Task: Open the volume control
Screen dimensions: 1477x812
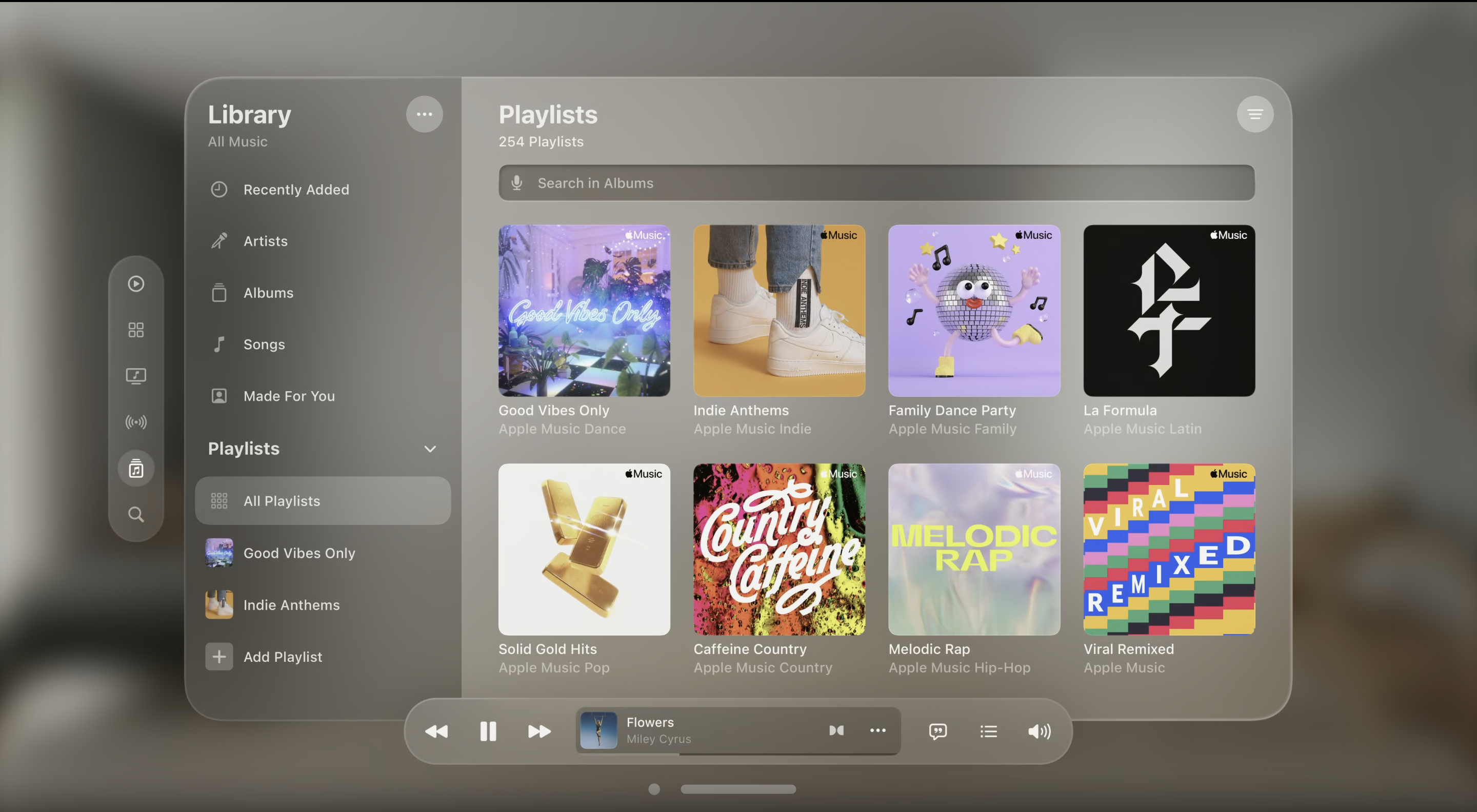Action: pos(1040,731)
